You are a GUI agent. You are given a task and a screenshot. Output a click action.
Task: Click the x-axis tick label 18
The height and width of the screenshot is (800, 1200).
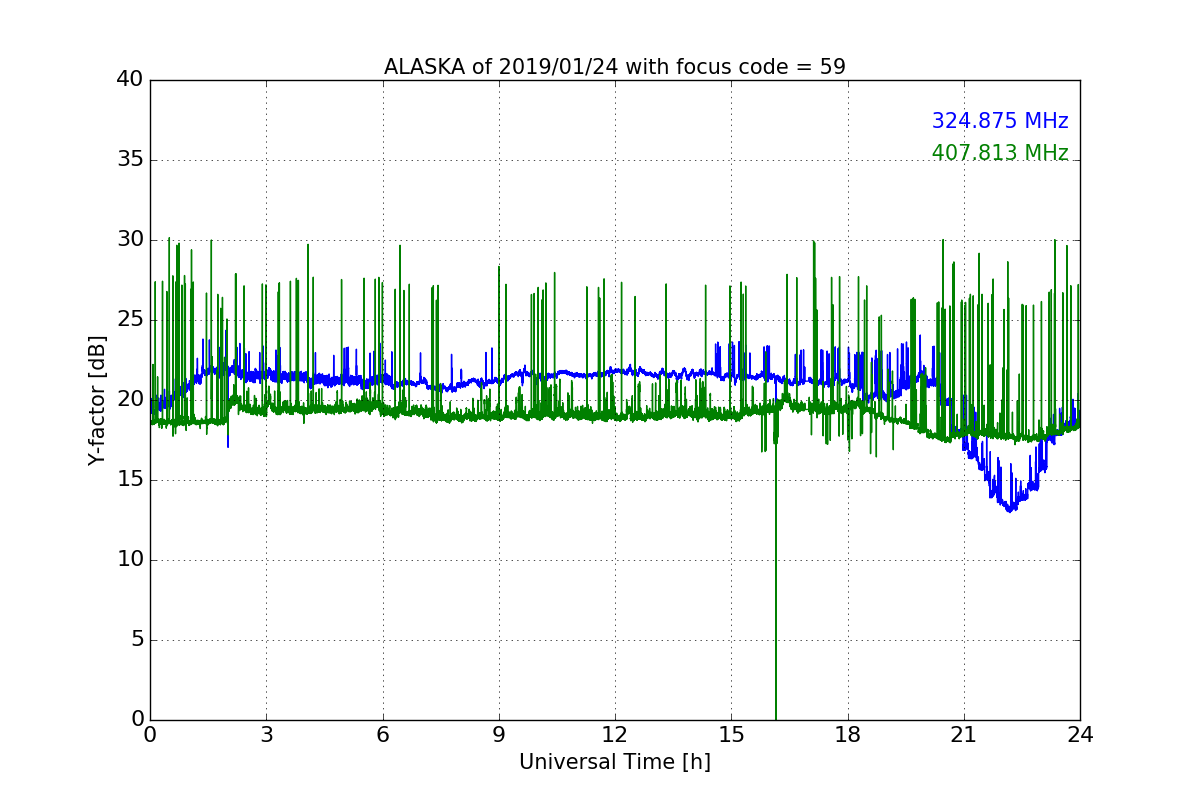point(847,735)
